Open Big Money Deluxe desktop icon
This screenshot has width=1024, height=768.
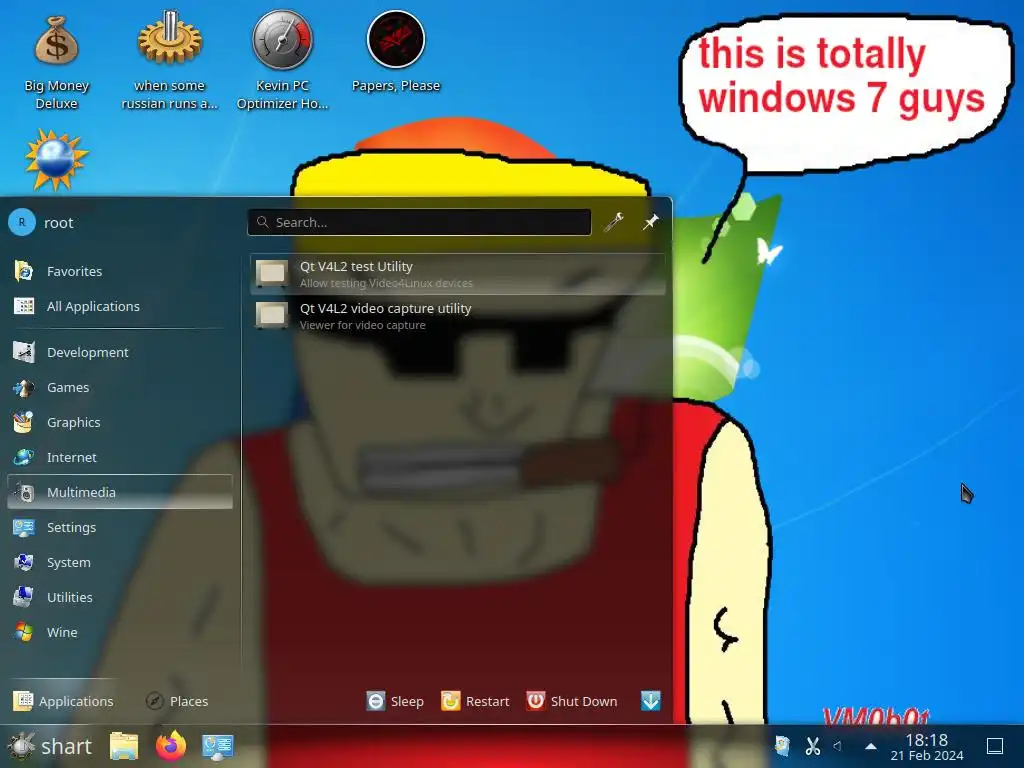(56, 62)
